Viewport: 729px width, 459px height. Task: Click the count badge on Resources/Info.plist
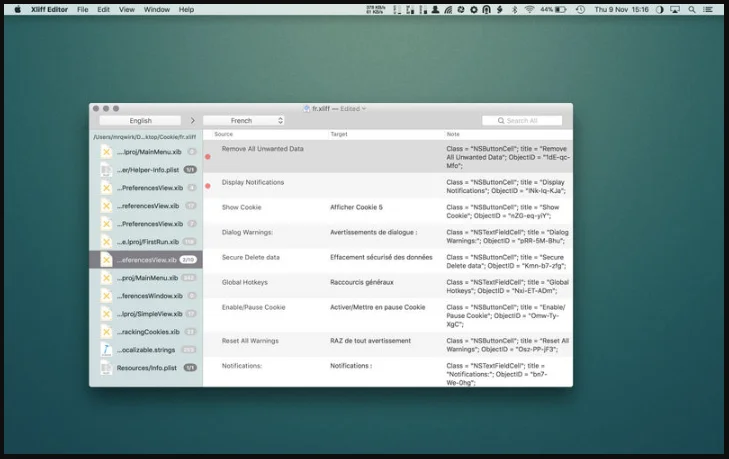pyautogui.click(x=190, y=368)
